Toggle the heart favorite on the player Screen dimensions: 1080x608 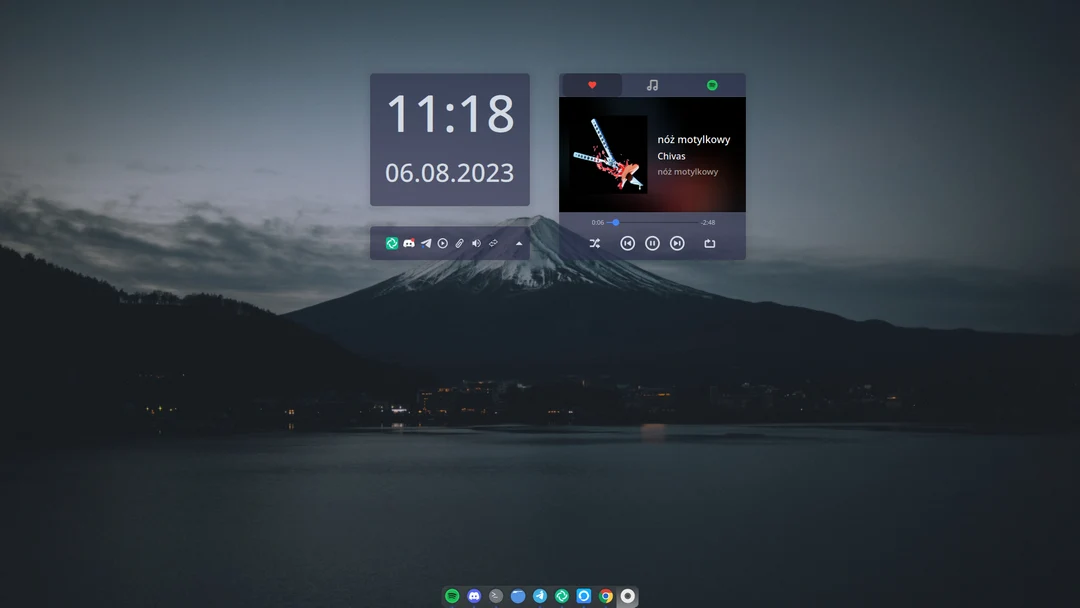click(x=592, y=84)
